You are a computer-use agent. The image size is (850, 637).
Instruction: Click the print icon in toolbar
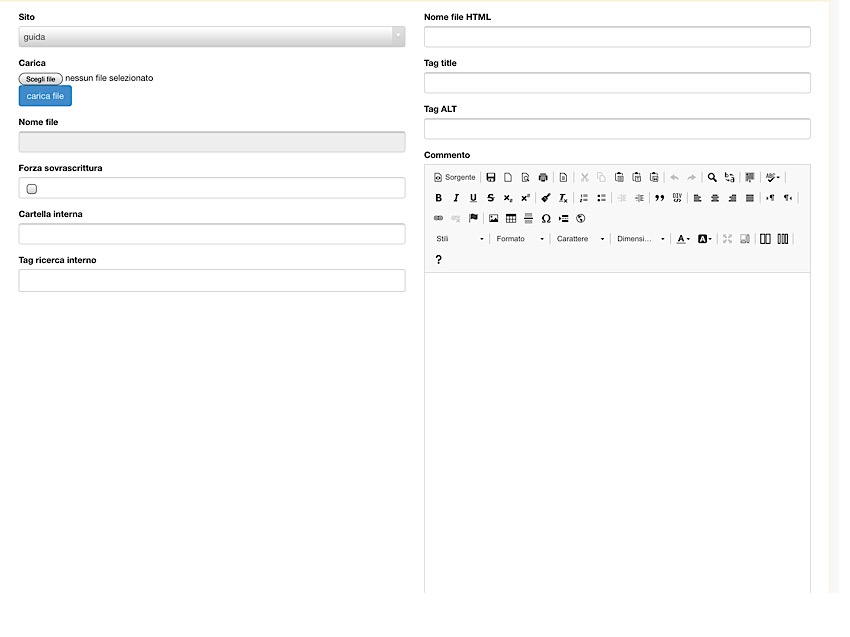543,177
